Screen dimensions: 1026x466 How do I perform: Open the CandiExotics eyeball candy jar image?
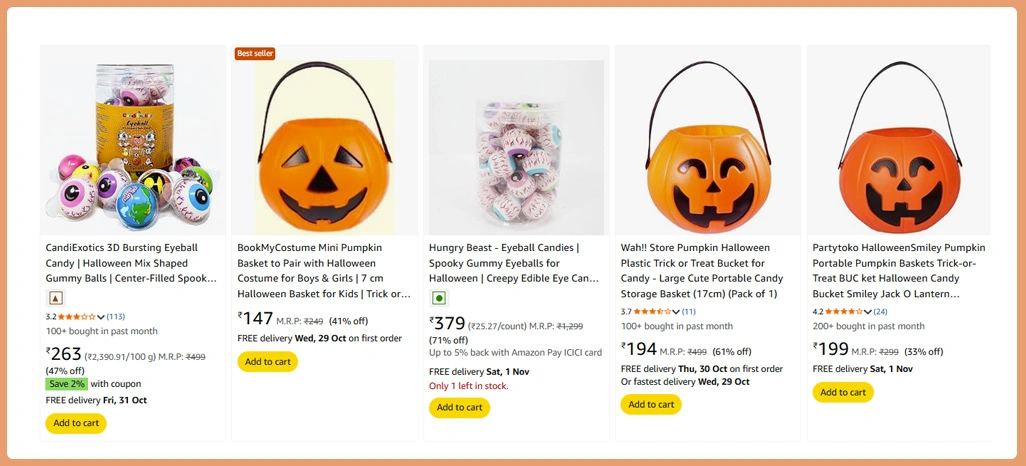click(133, 146)
